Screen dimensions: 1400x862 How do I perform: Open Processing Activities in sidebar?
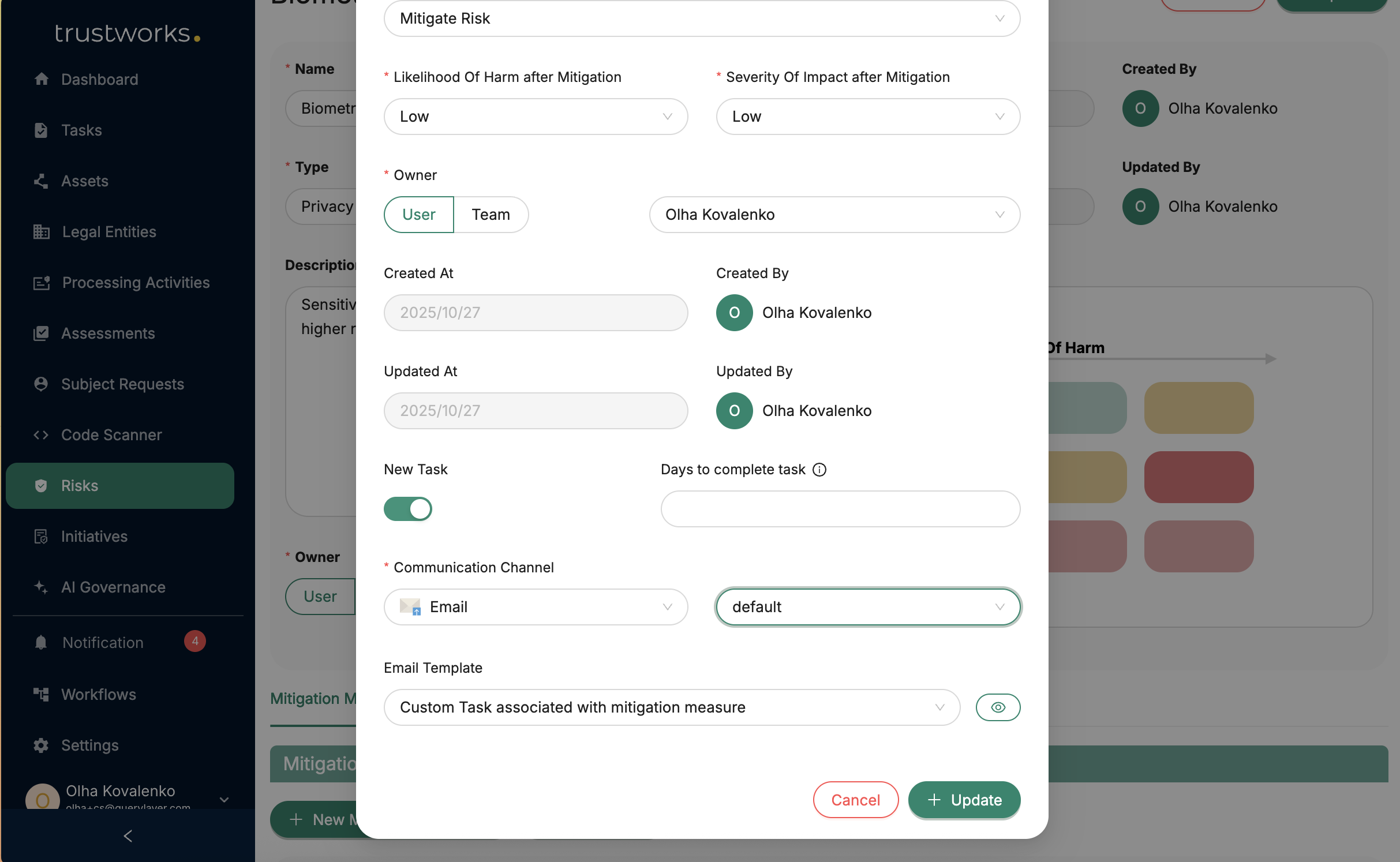tap(136, 283)
